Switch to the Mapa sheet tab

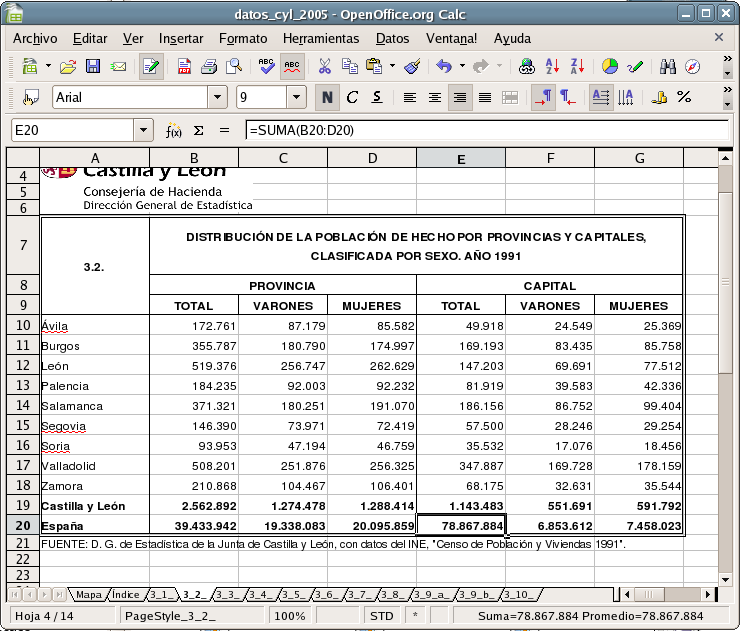pos(88,594)
